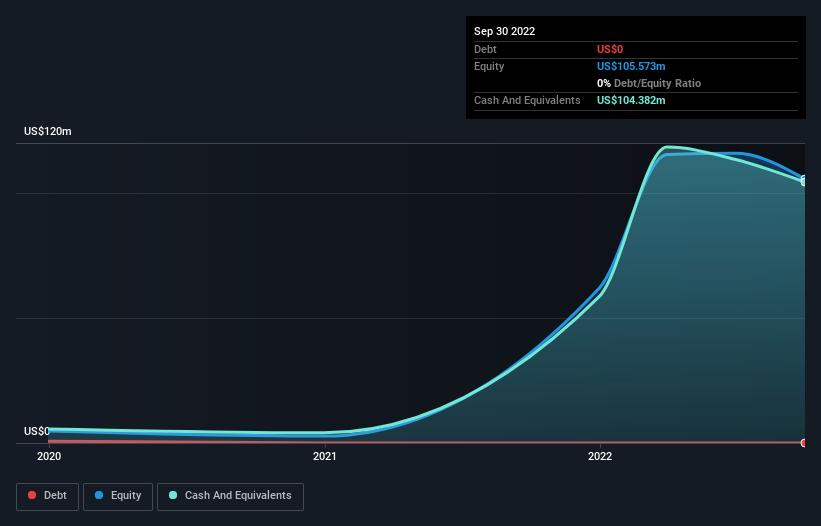Click the Debt value US$0 in tooltip

[610, 49]
